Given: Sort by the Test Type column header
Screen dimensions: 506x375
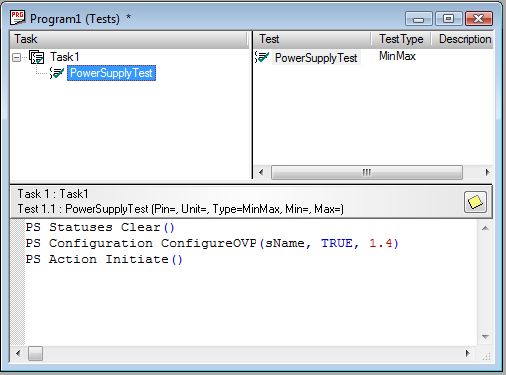Looking at the screenshot, I should click(401, 39).
